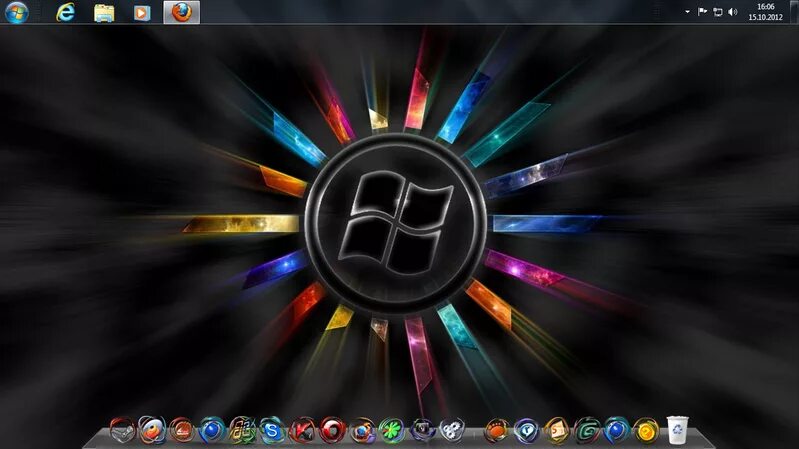This screenshot has width=799, height=449.
Task: Open Kaspersky red K dock icon
Action: click(x=302, y=431)
